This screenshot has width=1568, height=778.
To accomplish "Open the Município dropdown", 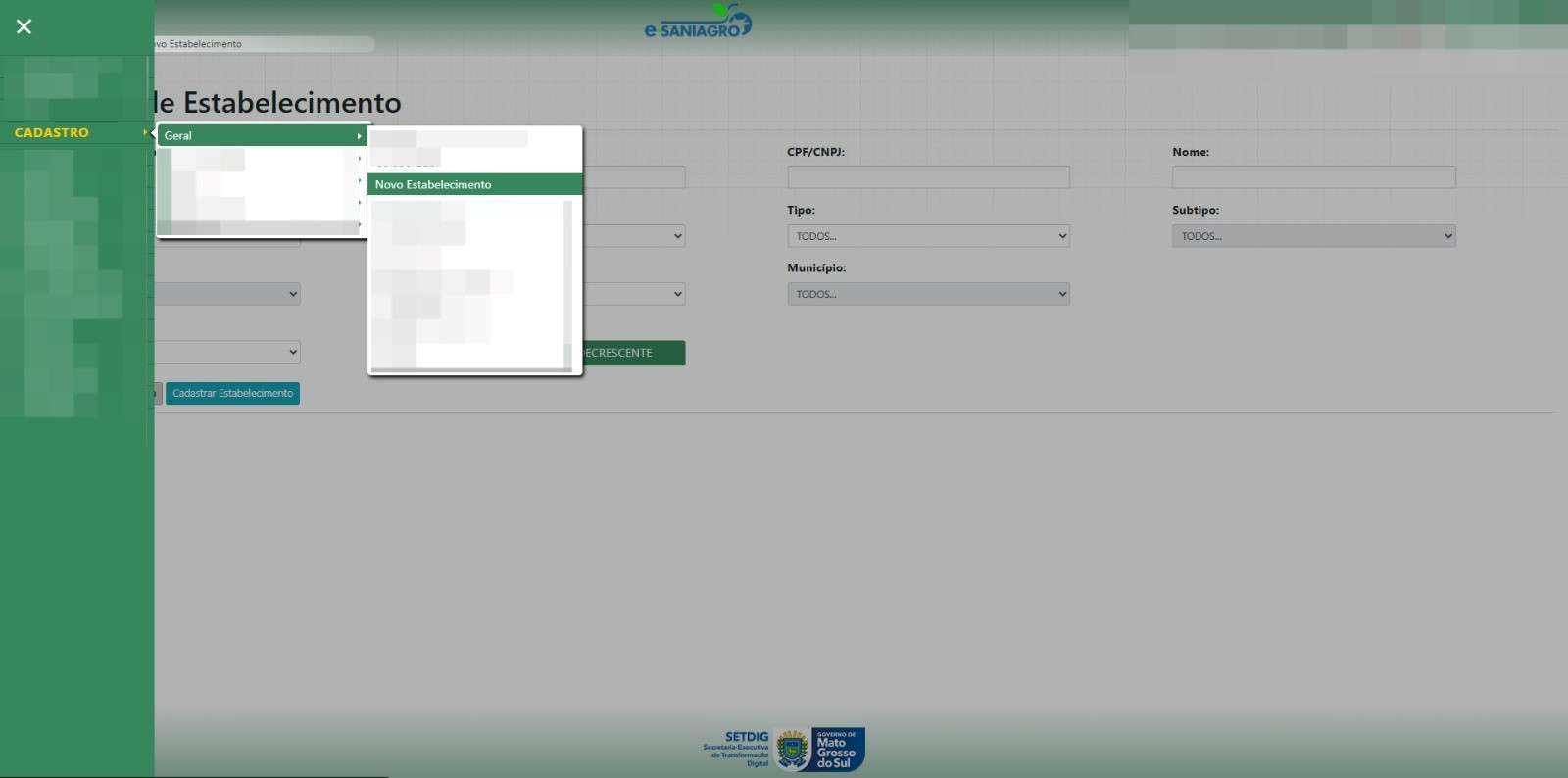I will [x=928, y=294].
